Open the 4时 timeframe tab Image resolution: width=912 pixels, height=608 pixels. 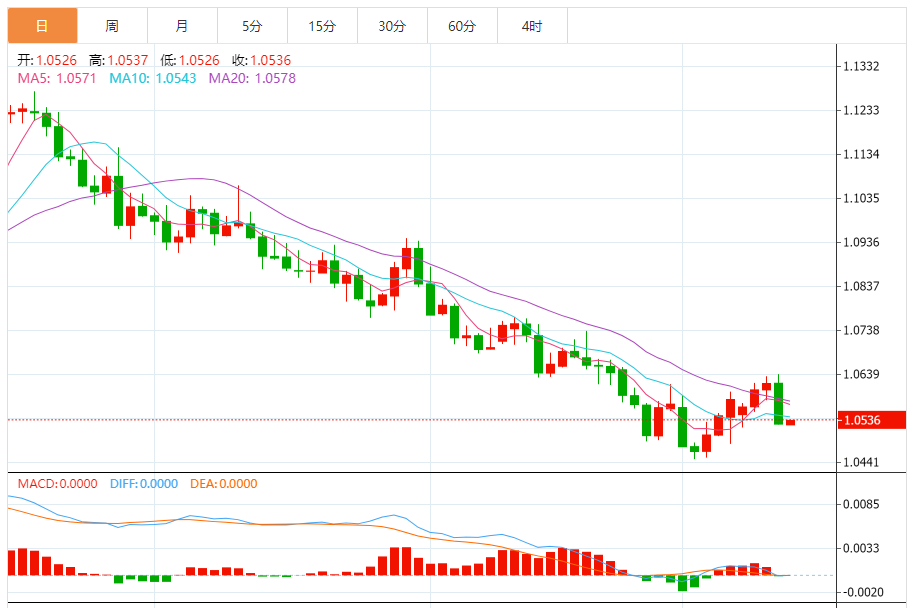(x=532, y=26)
